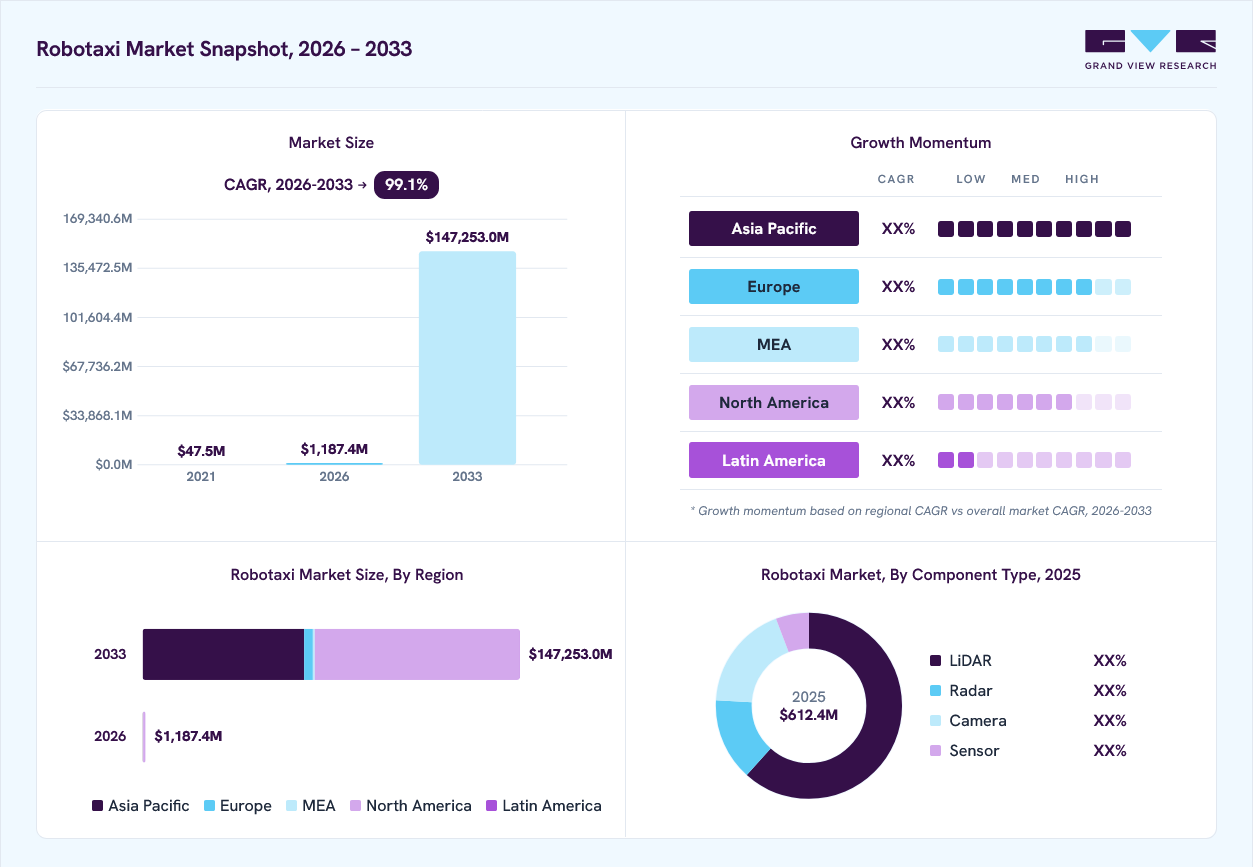The height and width of the screenshot is (867, 1253).
Task: Click the $147,253.0M label beside 2033 stacked bar
Action: point(570,655)
